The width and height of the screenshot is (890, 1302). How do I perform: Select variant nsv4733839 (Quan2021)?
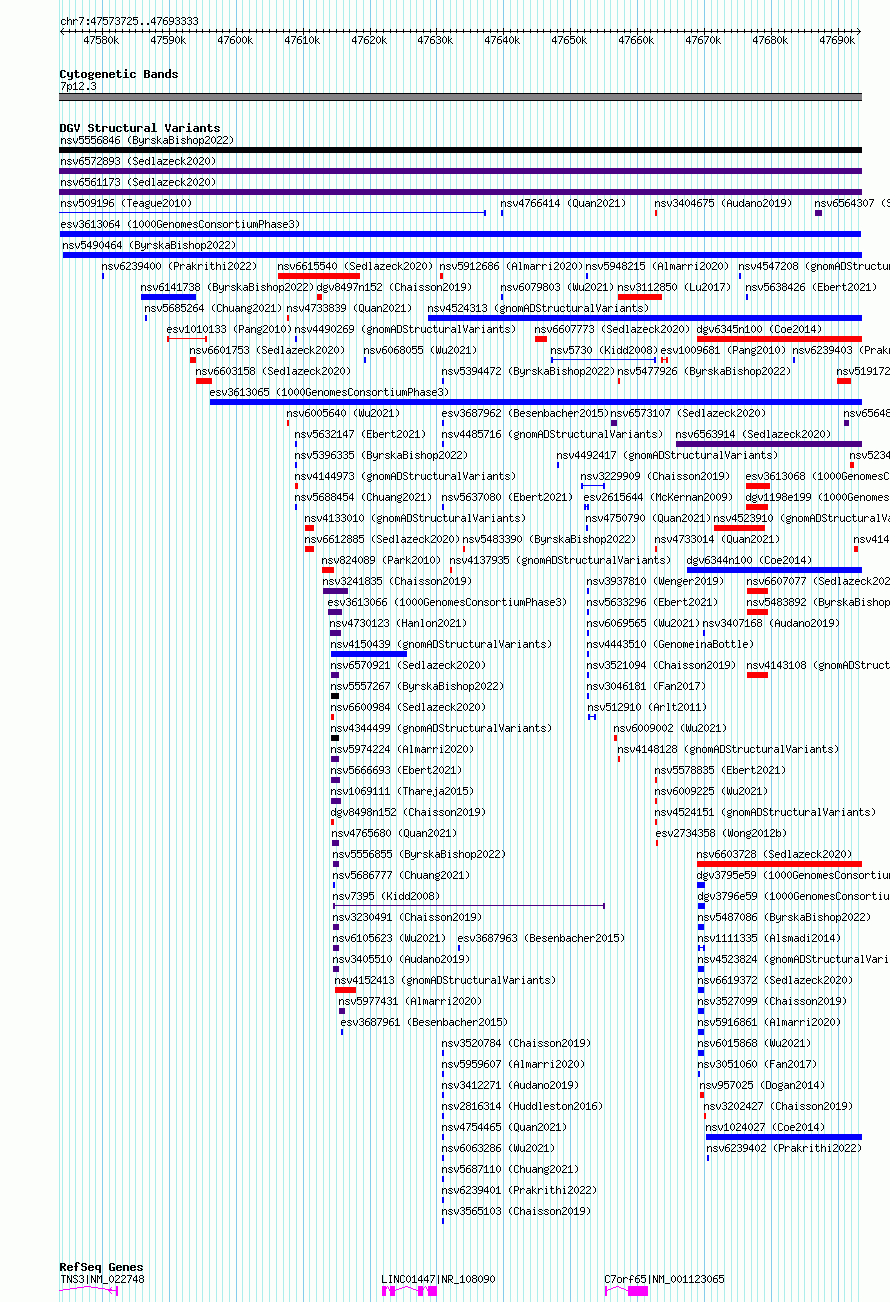coord(349,308)
